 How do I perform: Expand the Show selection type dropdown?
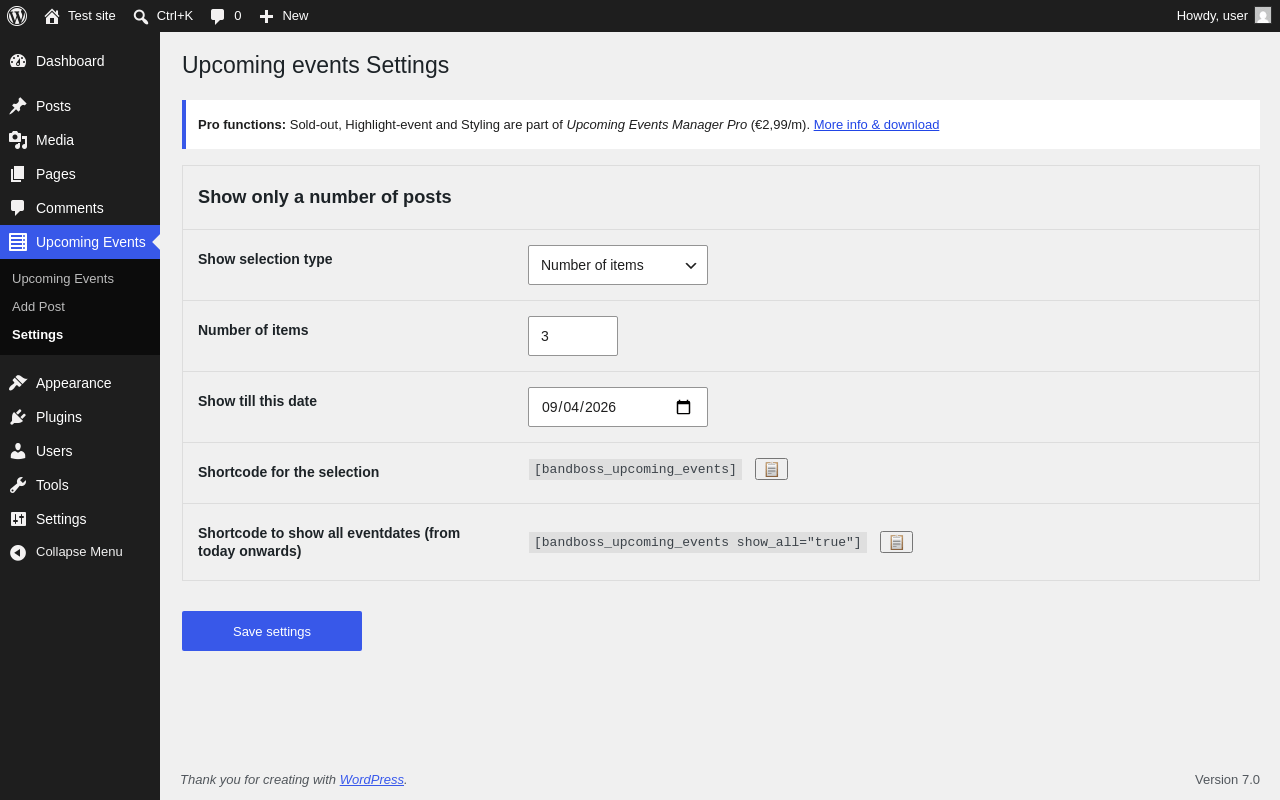(x=618, y=265)
